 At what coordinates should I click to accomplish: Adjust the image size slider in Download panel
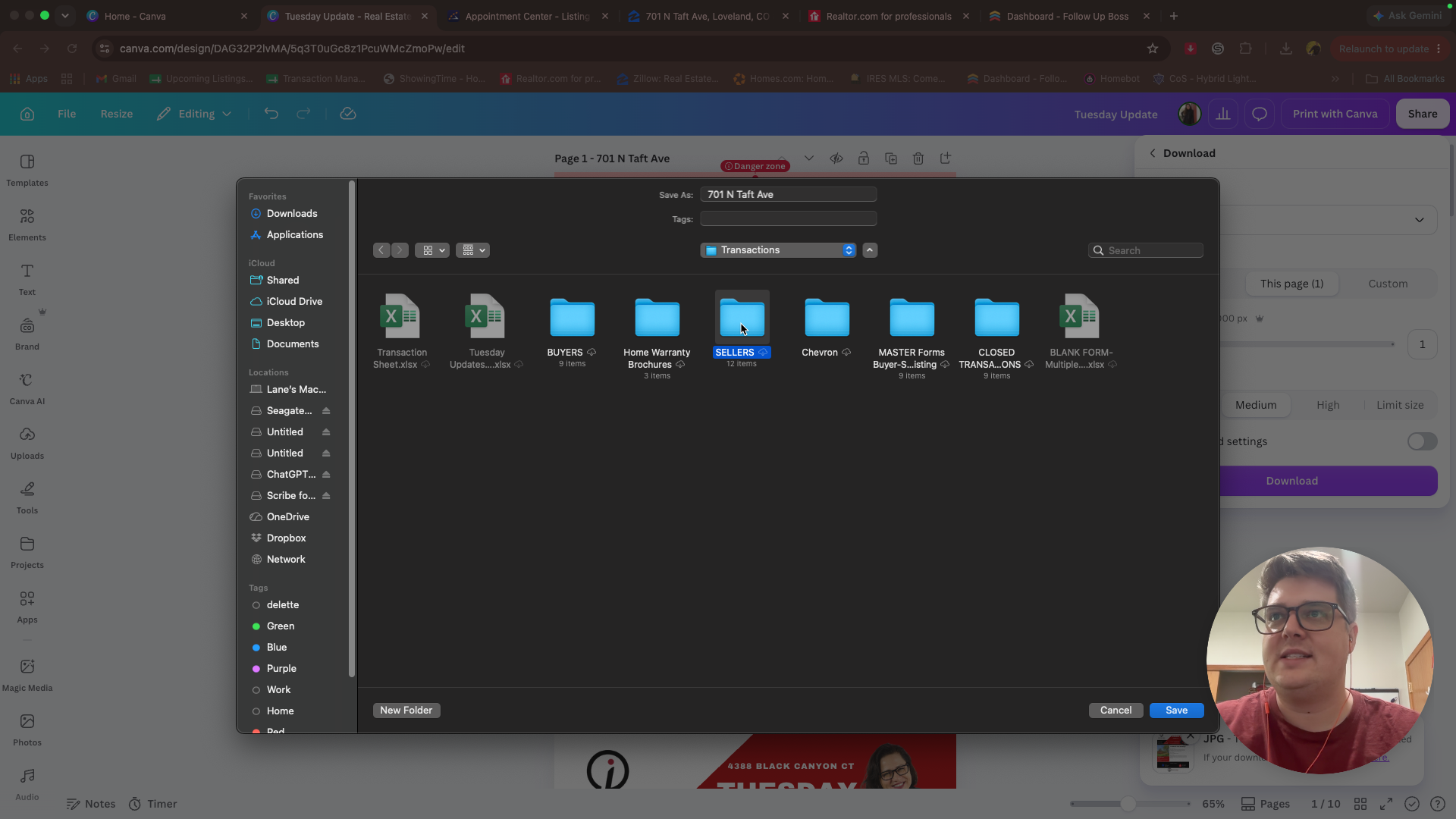point(1307,344)
